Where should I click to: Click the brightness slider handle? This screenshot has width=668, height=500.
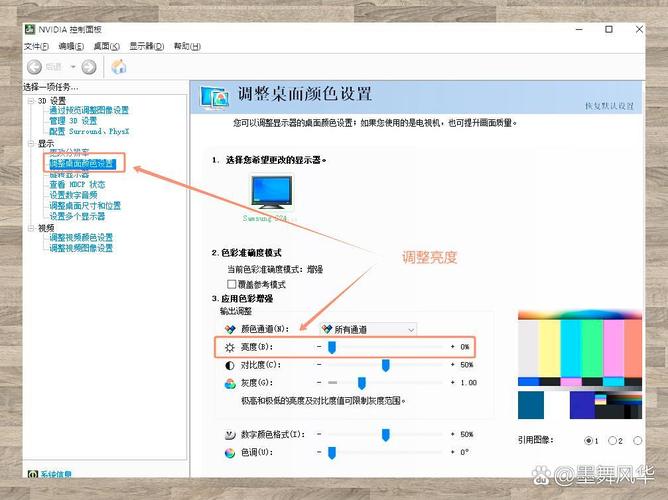pos(332,347)
